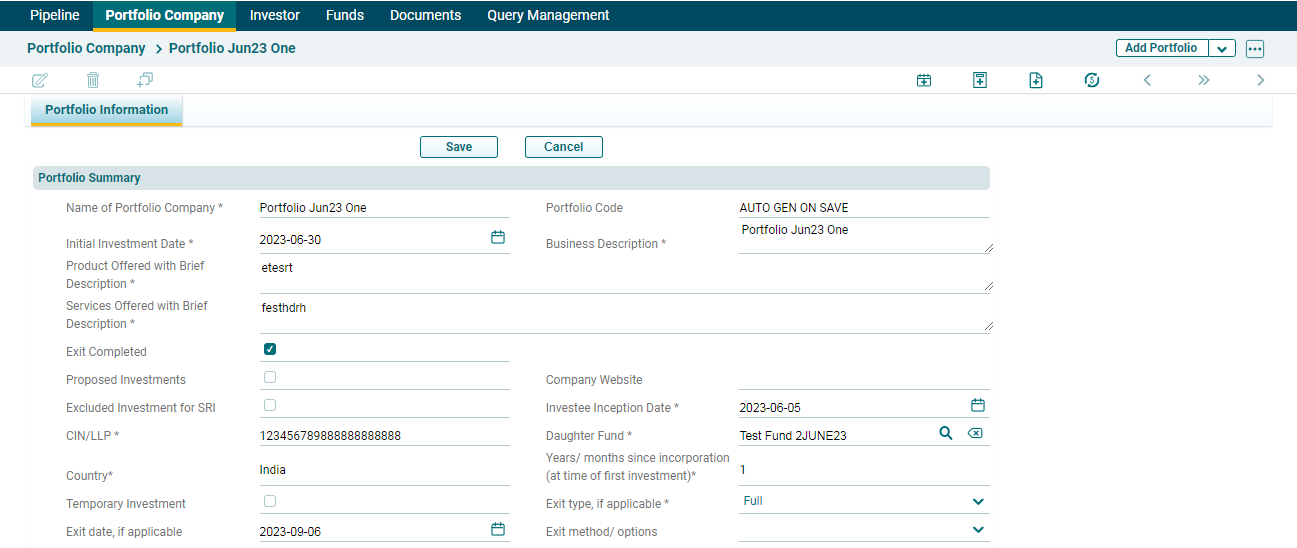Click the clone record icon
This screenshot has height=548, width=1297.
point(145,80)
